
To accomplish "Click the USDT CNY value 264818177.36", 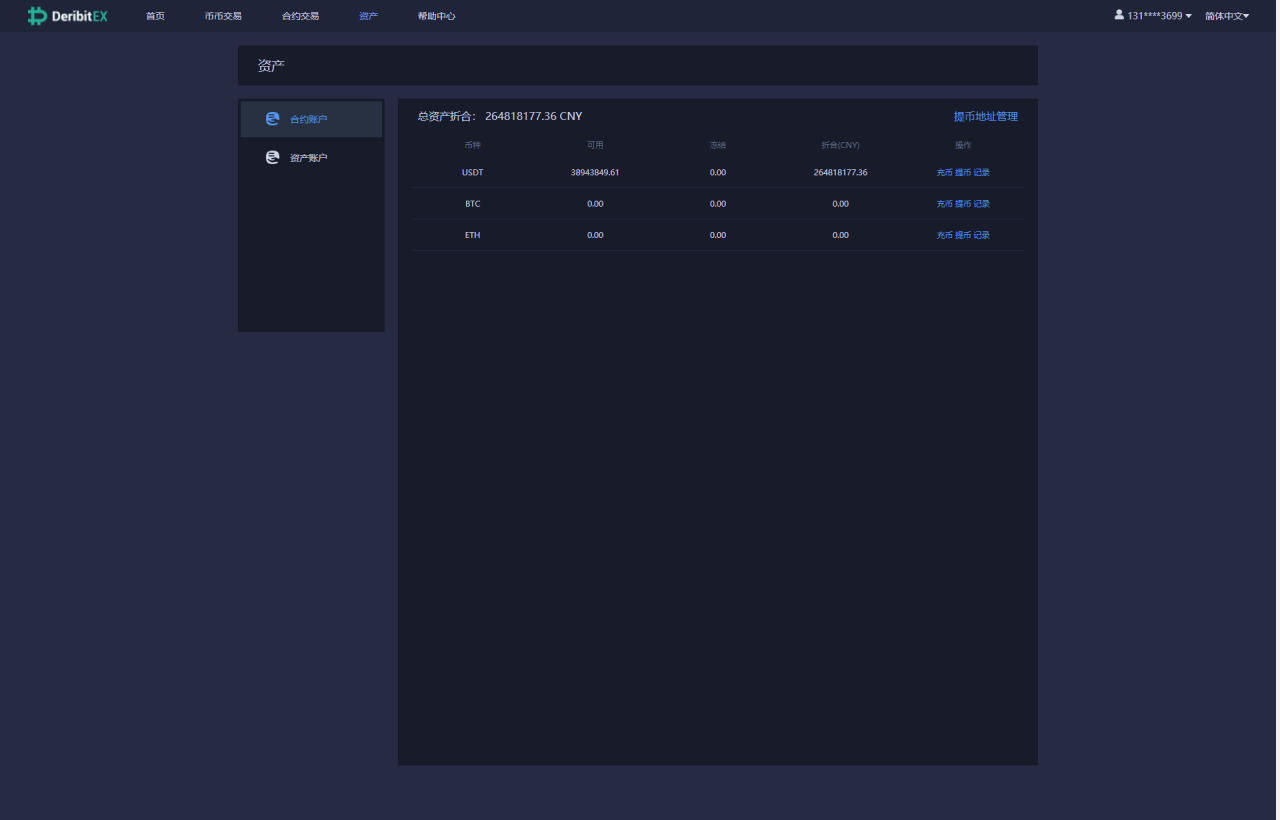I will coord(840,172).
